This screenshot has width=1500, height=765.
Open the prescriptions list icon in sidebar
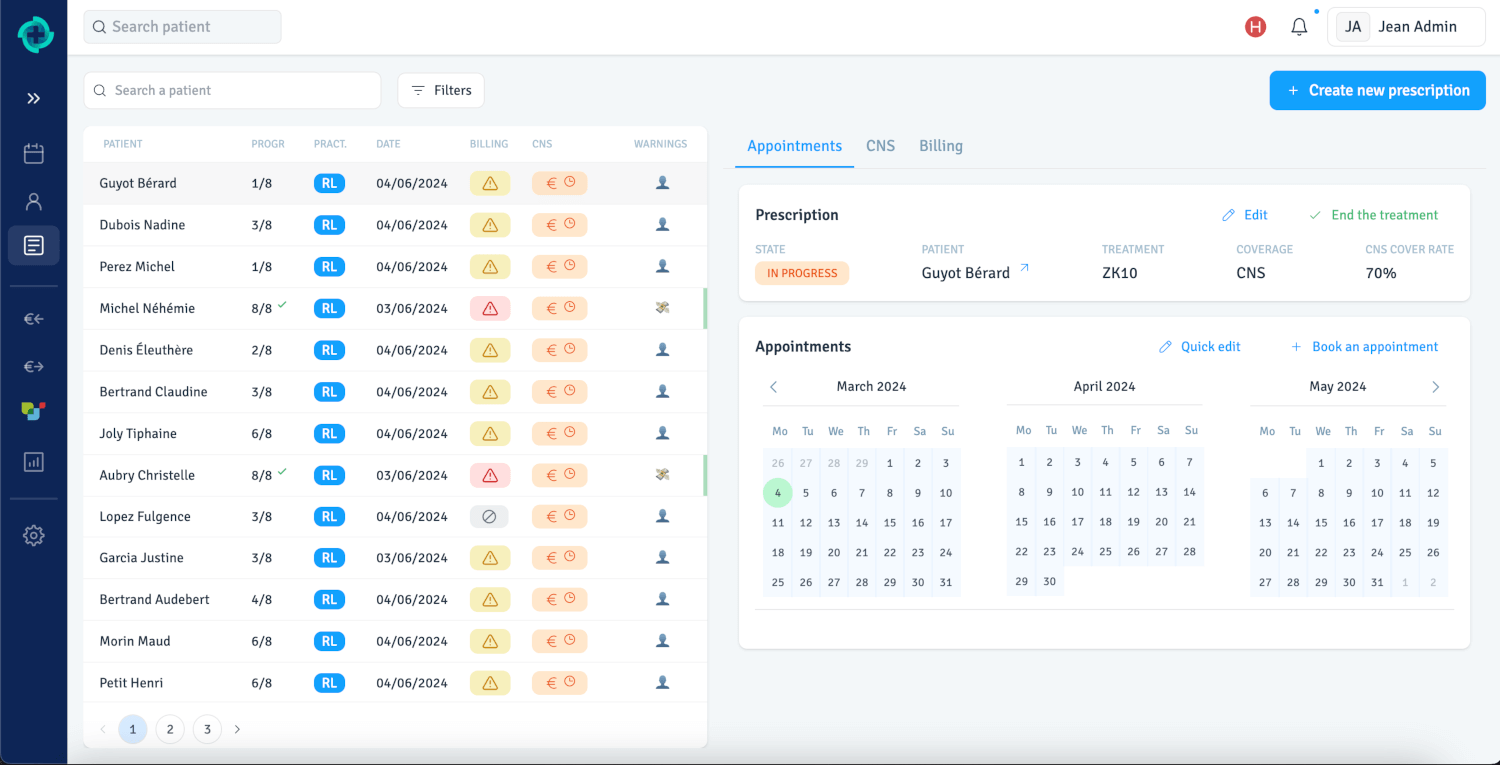(x=34, y=245)
